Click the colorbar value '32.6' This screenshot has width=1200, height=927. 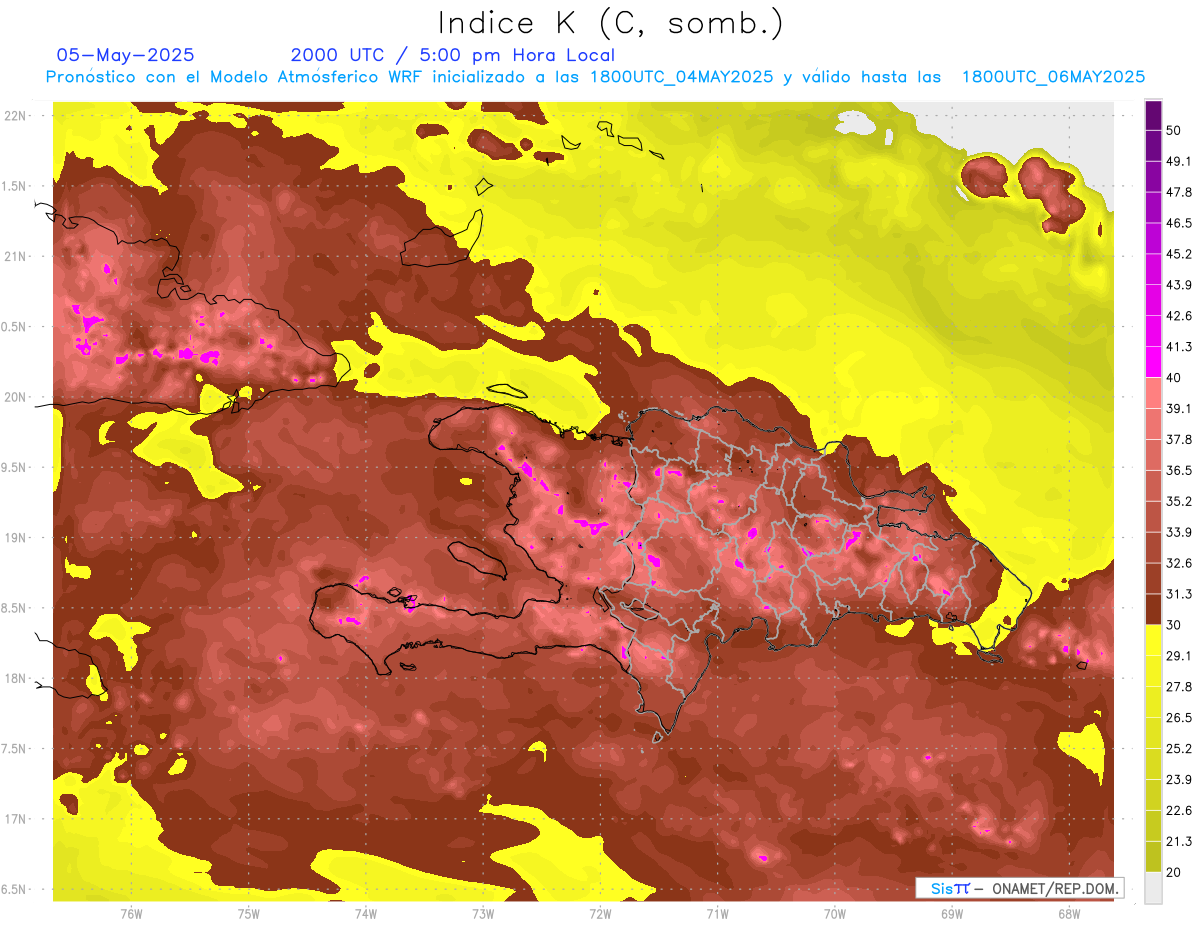1179,564
